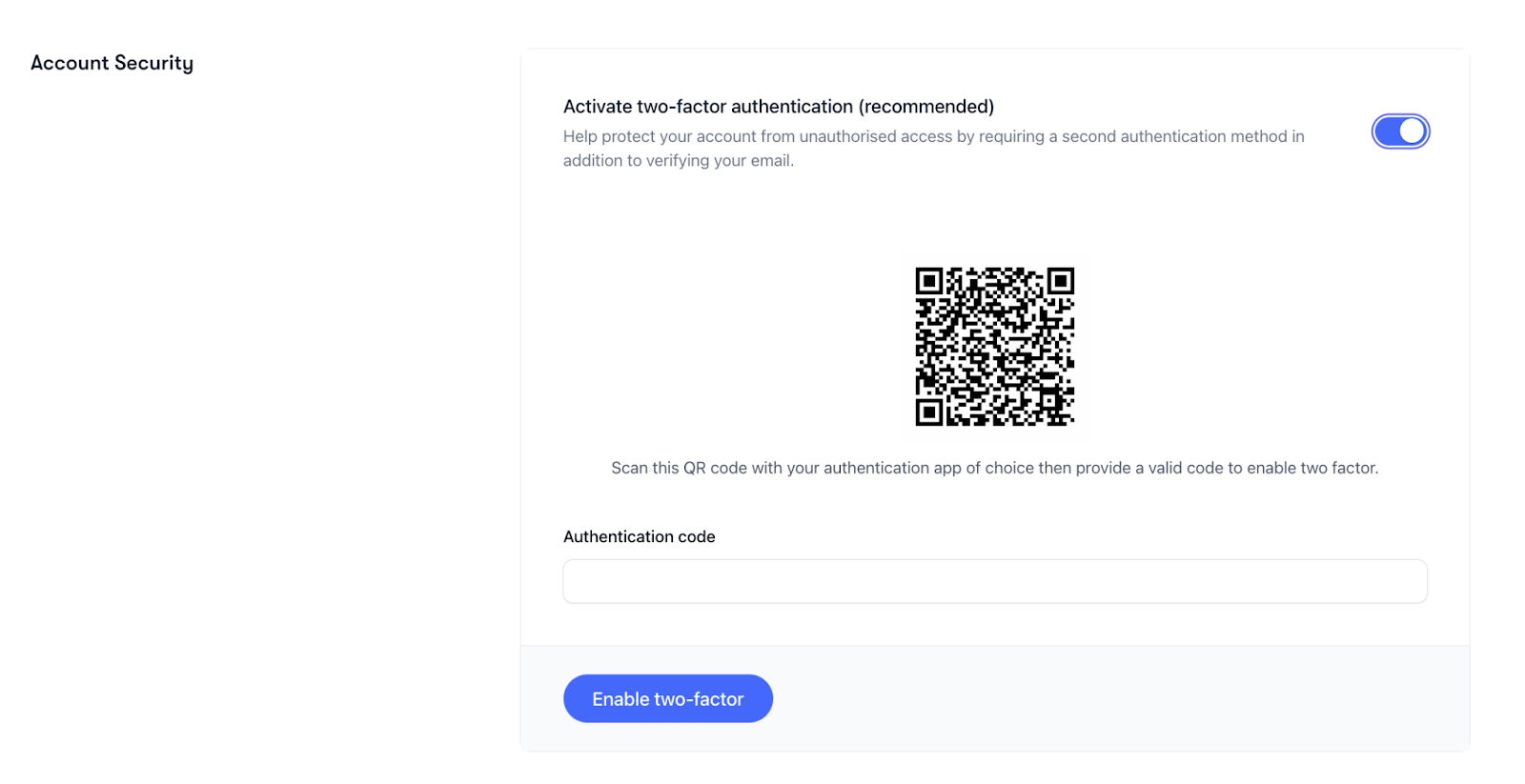Screen dimensions: 1525x784
Task: Focus the empty Authentication code input box
Action: click(994, 581)
